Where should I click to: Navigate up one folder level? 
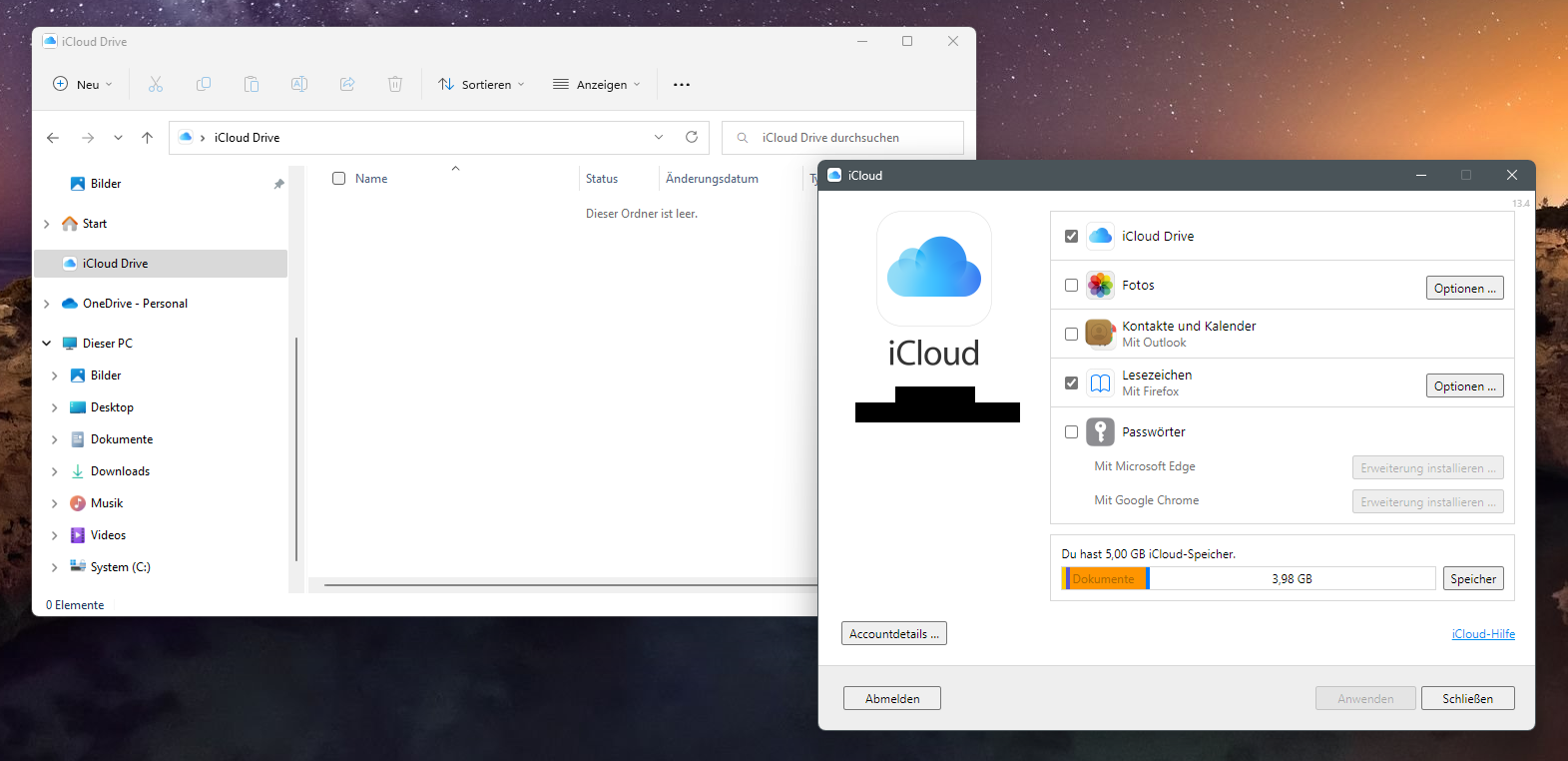(148, 138)
